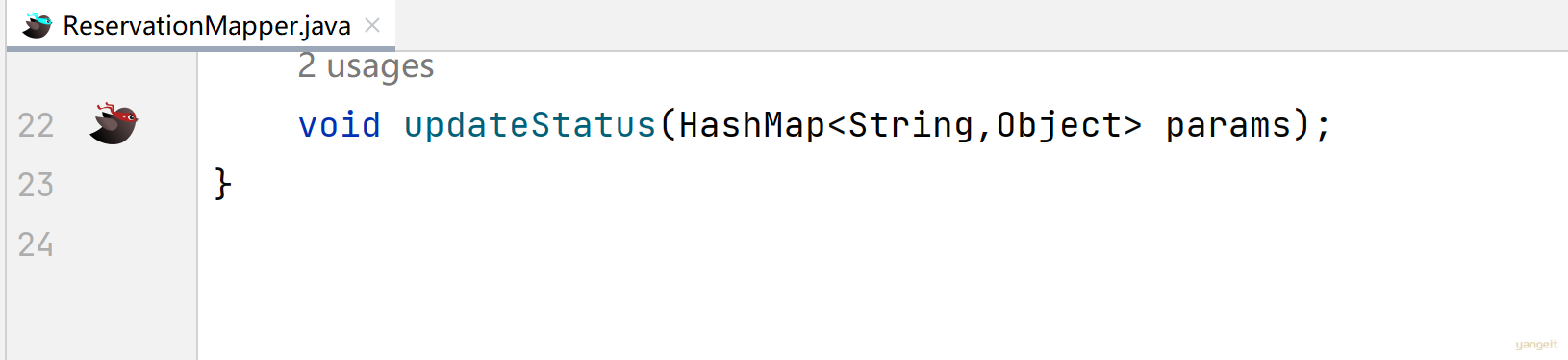Viewport: 1568px width, 360px height.
Task: Click line number 24 in the gutter
Action: 36,244
